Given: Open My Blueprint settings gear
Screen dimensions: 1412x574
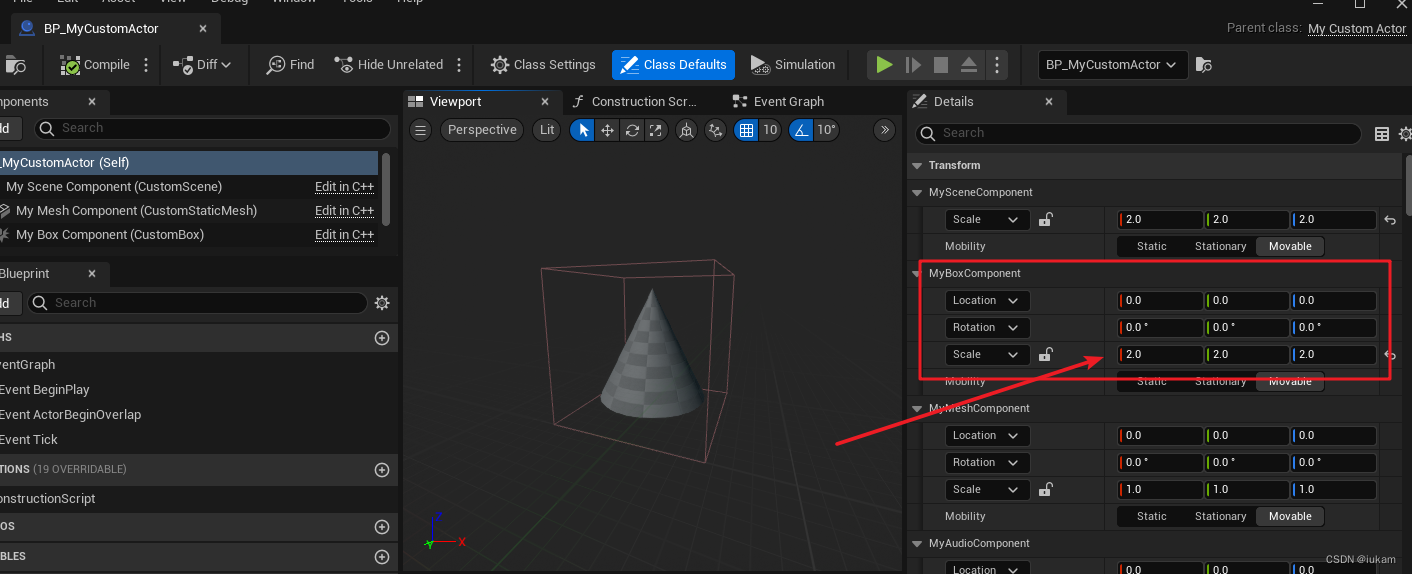Looking at the screenshot, I should [381, 303].
